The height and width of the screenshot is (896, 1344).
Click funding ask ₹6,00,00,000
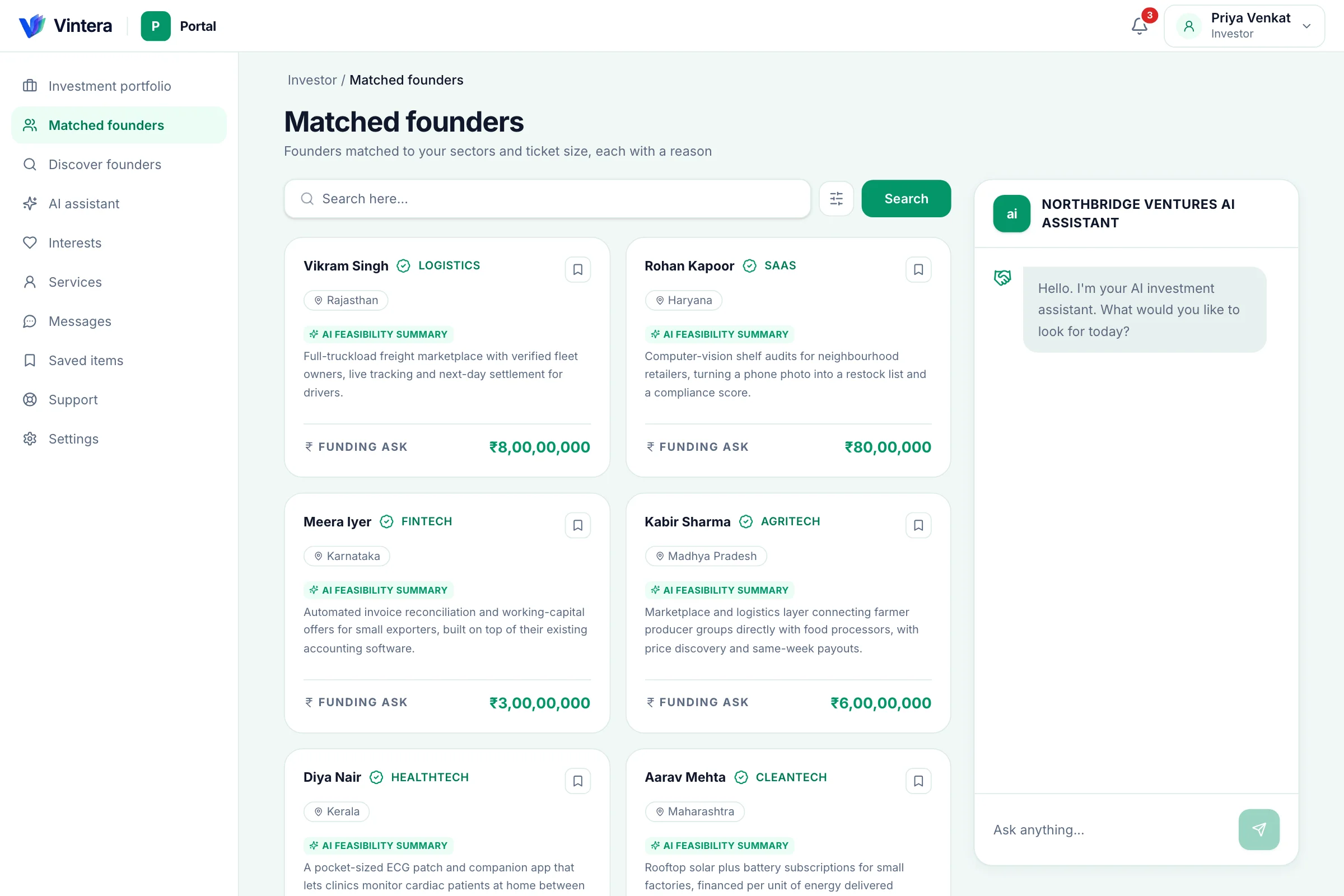[x=880, y=703]
